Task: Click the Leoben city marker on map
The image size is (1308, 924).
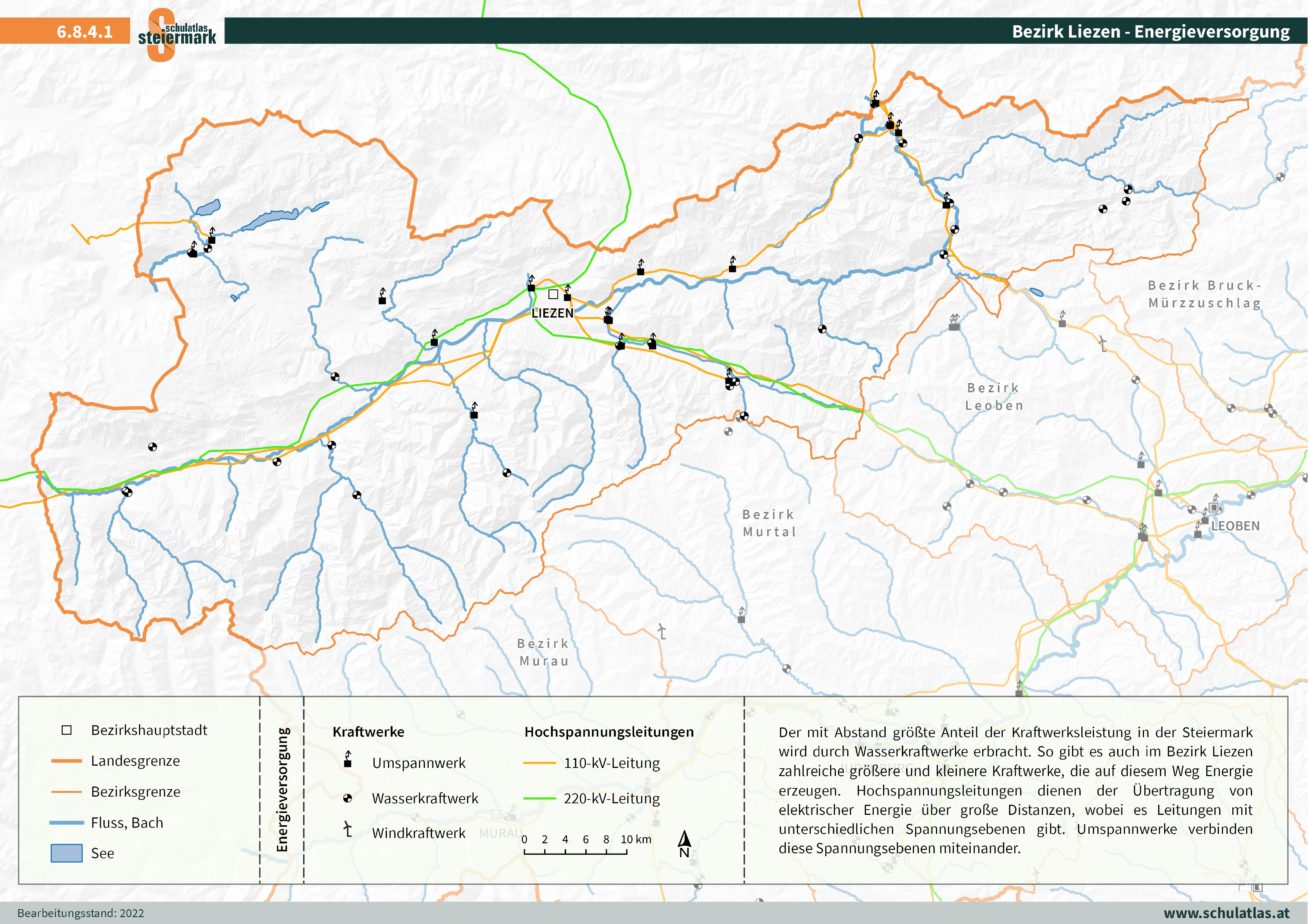Action: pyautogui.click(x=1214, y=507)
